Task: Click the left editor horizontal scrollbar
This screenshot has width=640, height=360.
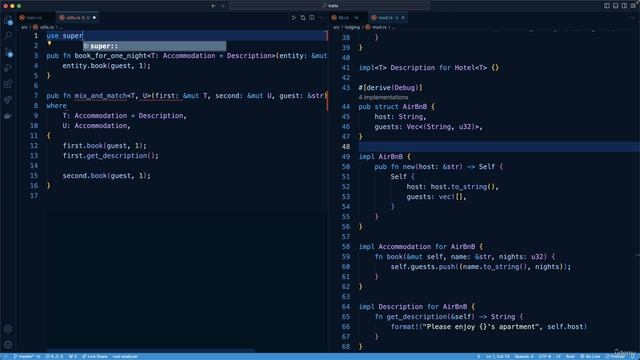Action: pyautogui.click(x=150, y=350)
